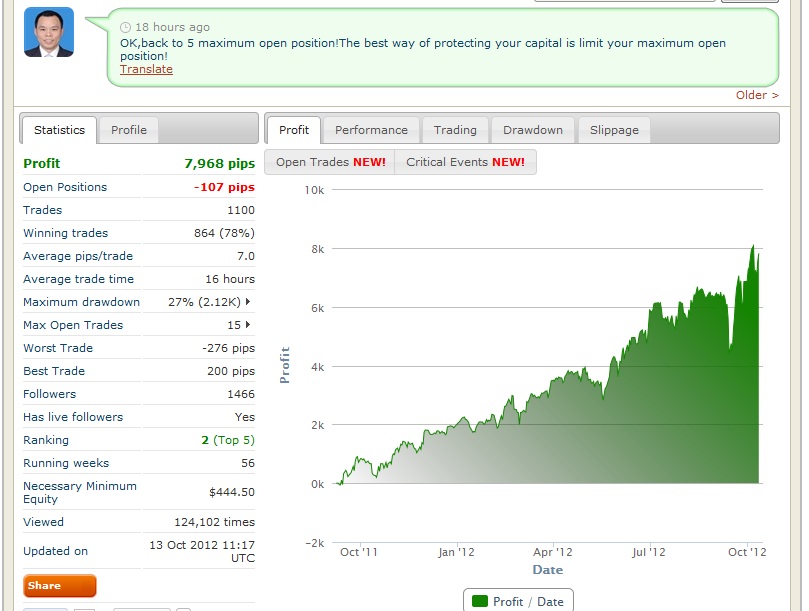Switch to the Profile tab
This screenshot has height=611, width=809.
pyautogui.click(x=128, y=130)
